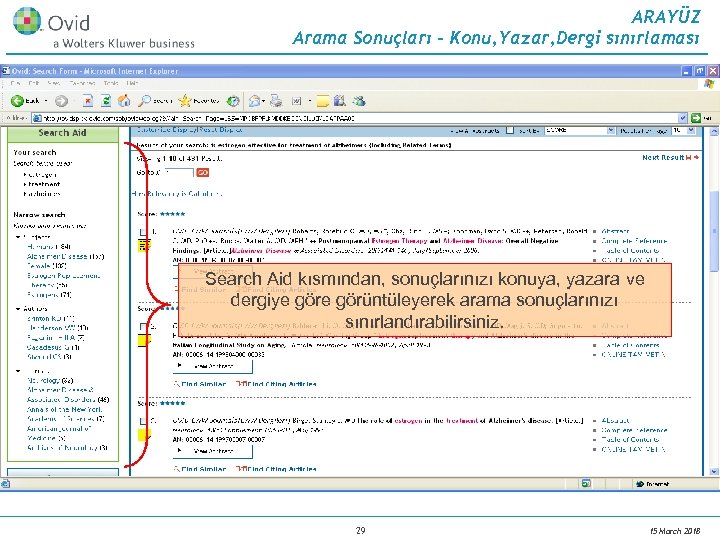Image resolution: width=720 pixels, height=540 pixels.
Task: Click the status bar page icon at left
Action: coord(5,484)
